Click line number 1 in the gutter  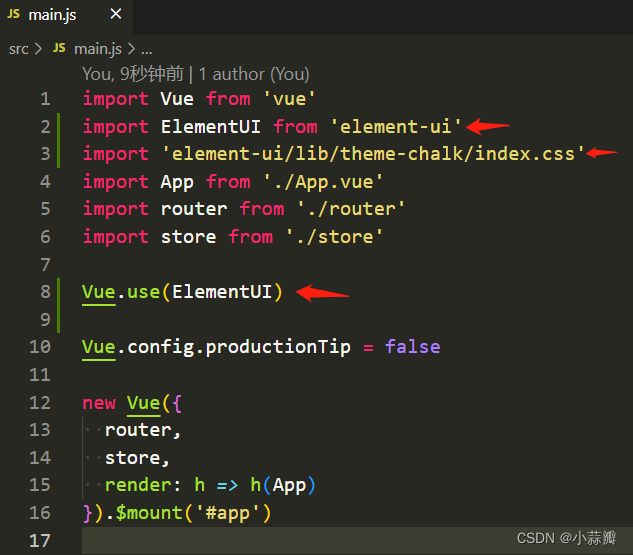(x=45, y=99)
